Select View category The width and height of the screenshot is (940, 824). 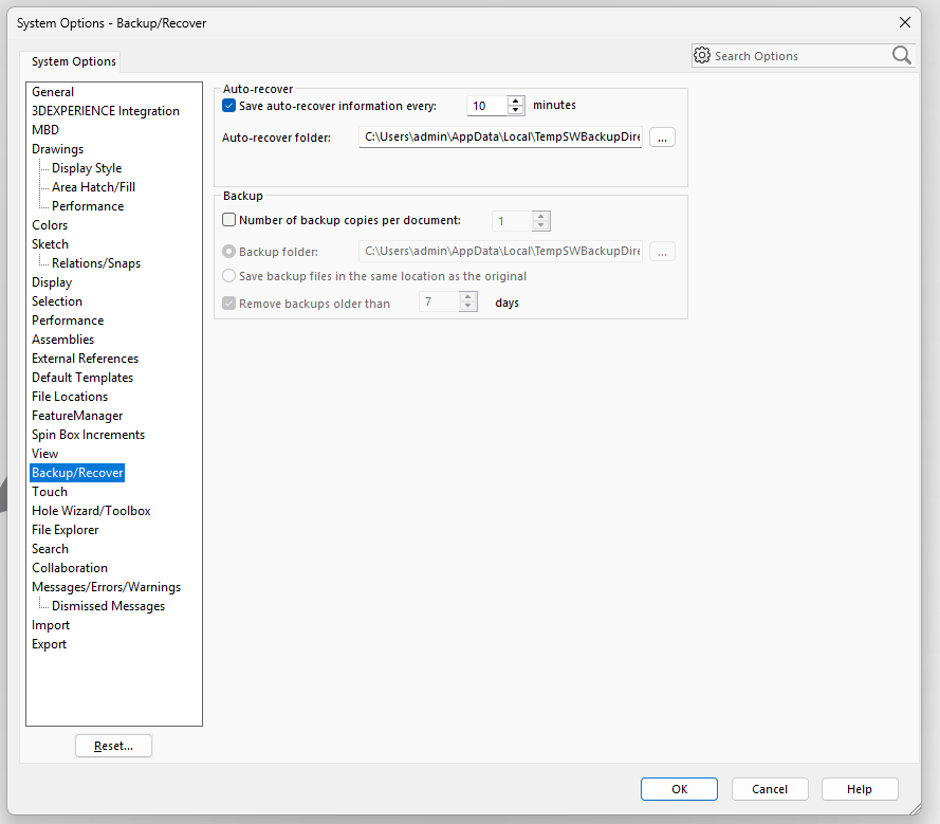tap(45, 454)
